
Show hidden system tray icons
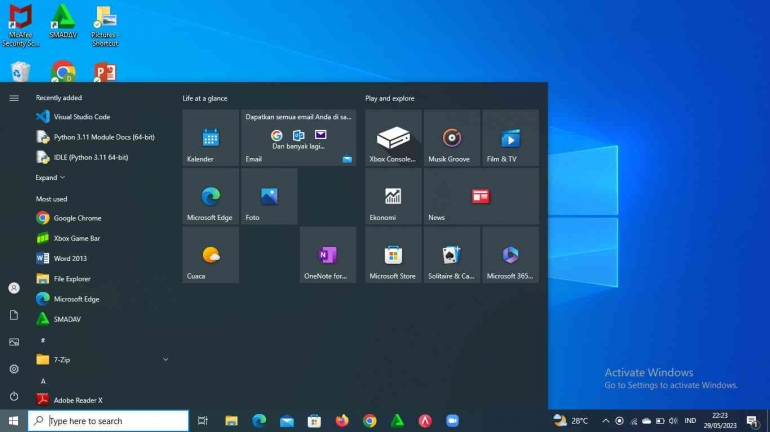point(605,421)
